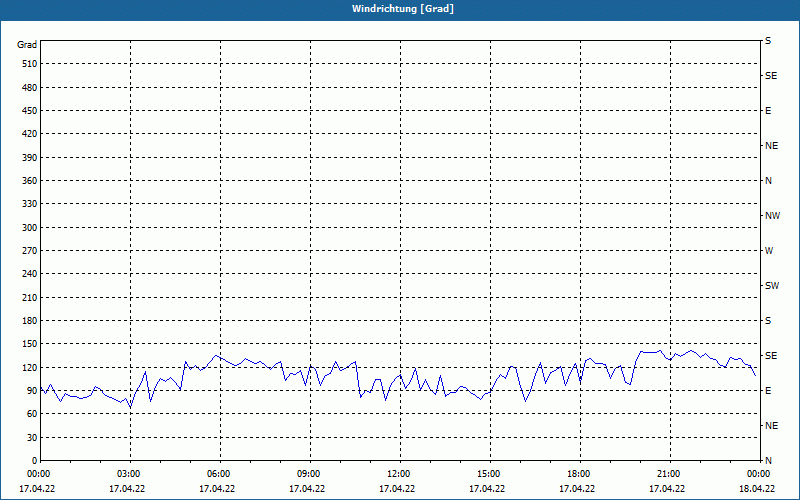Select the 480 y-axis value
The height and width of the screenshot is (500, 800).
coord(30,88)
